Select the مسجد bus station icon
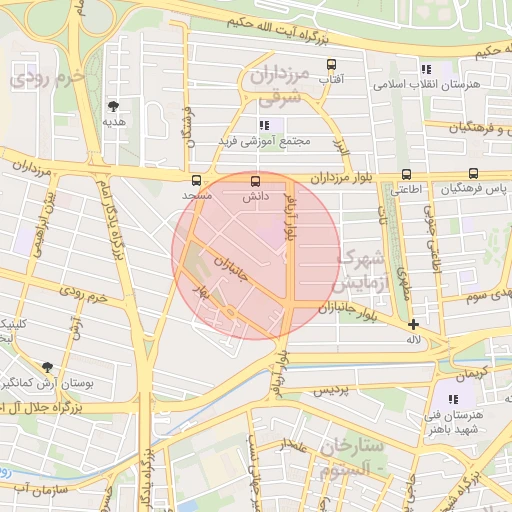Screen dimensions: 512x512 (196, 181)
